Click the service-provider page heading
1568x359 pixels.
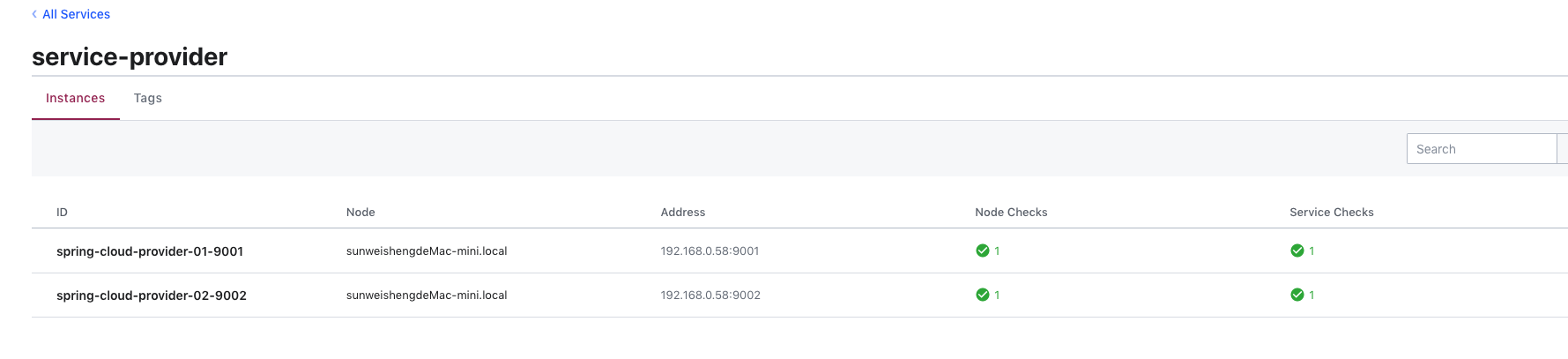tap(130, 56)
